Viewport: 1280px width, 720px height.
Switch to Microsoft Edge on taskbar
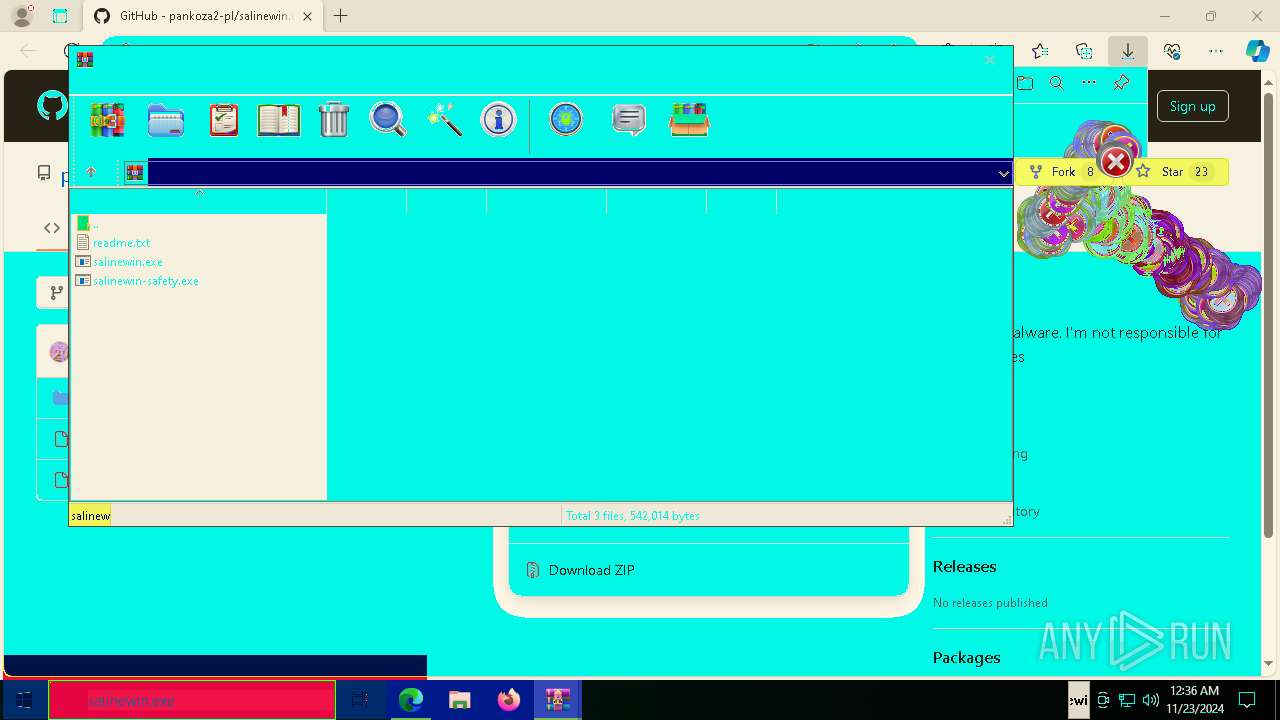click(x=410, y=700)
